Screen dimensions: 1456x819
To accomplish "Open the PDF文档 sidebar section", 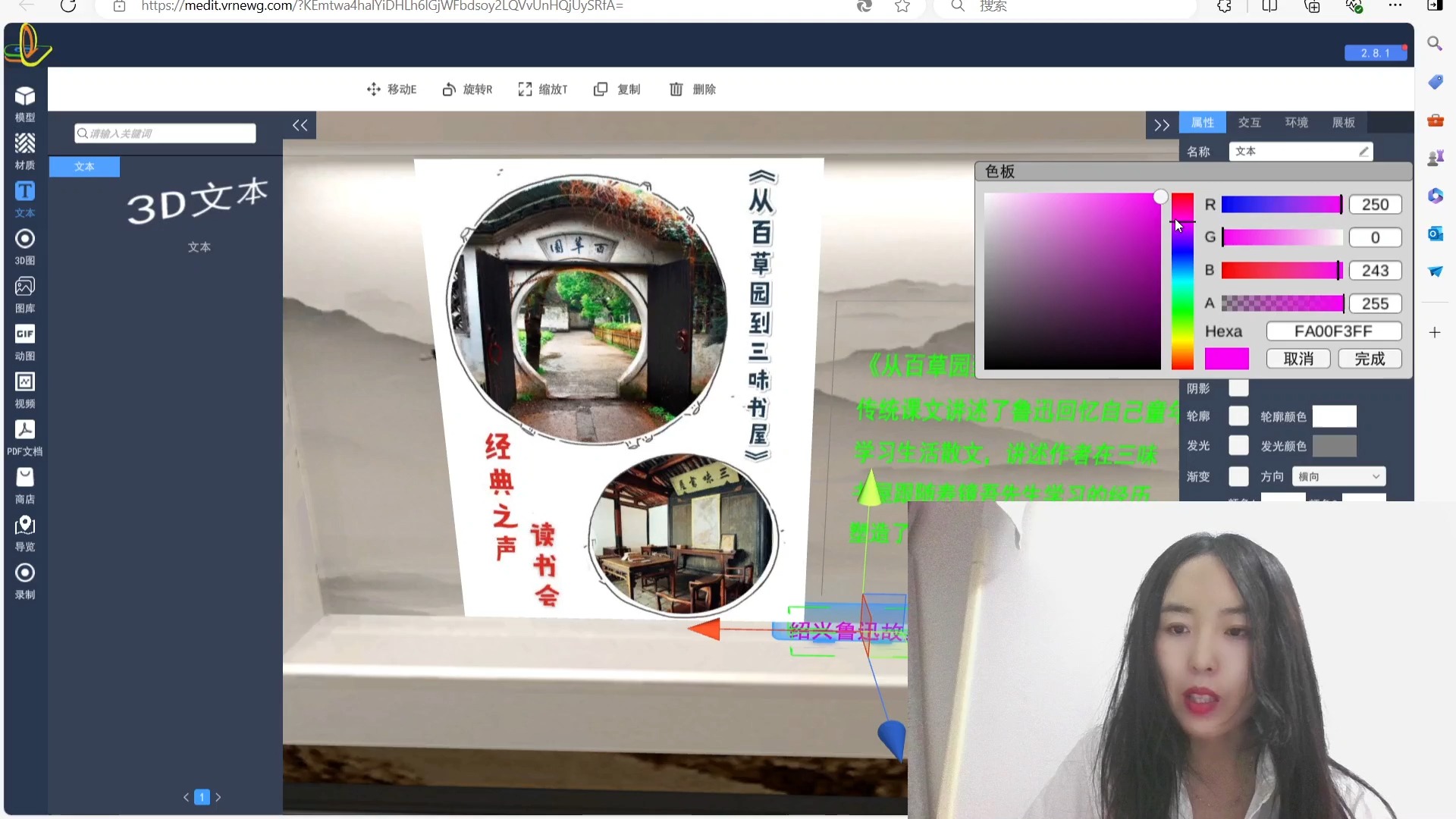I will pyautogui.click(x=25, y=438).
